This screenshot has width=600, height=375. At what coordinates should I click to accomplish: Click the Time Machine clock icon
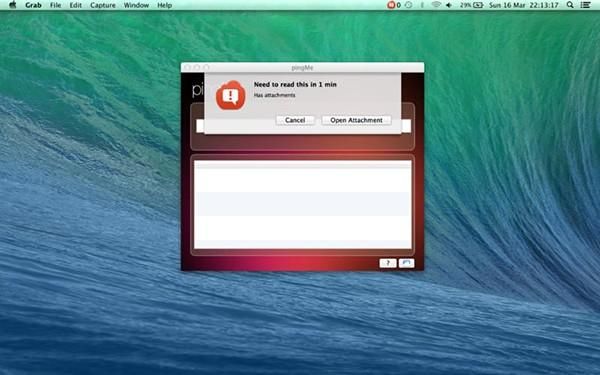409,5
